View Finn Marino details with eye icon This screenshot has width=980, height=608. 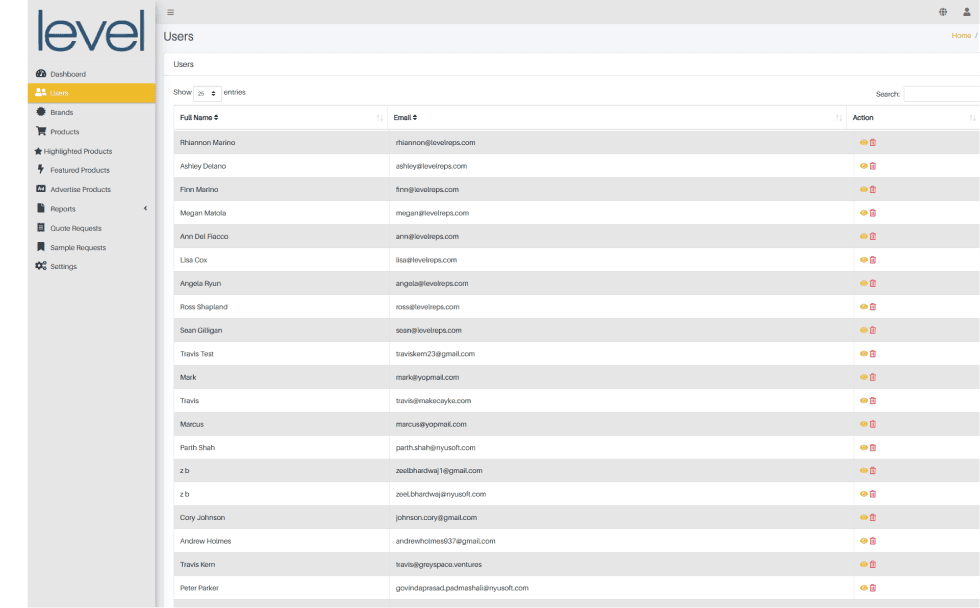[863, 189]
